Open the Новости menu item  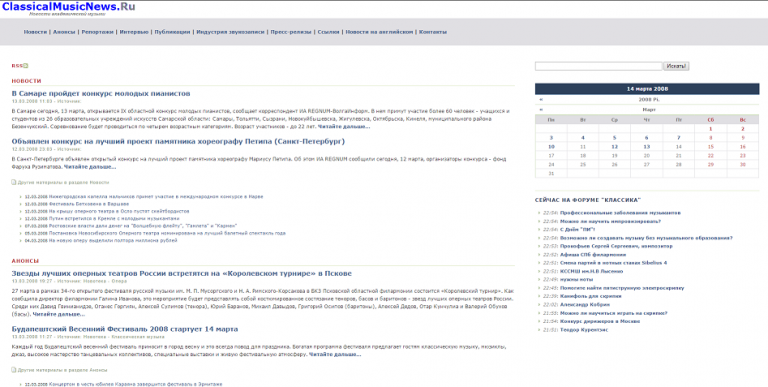point(35,32)
